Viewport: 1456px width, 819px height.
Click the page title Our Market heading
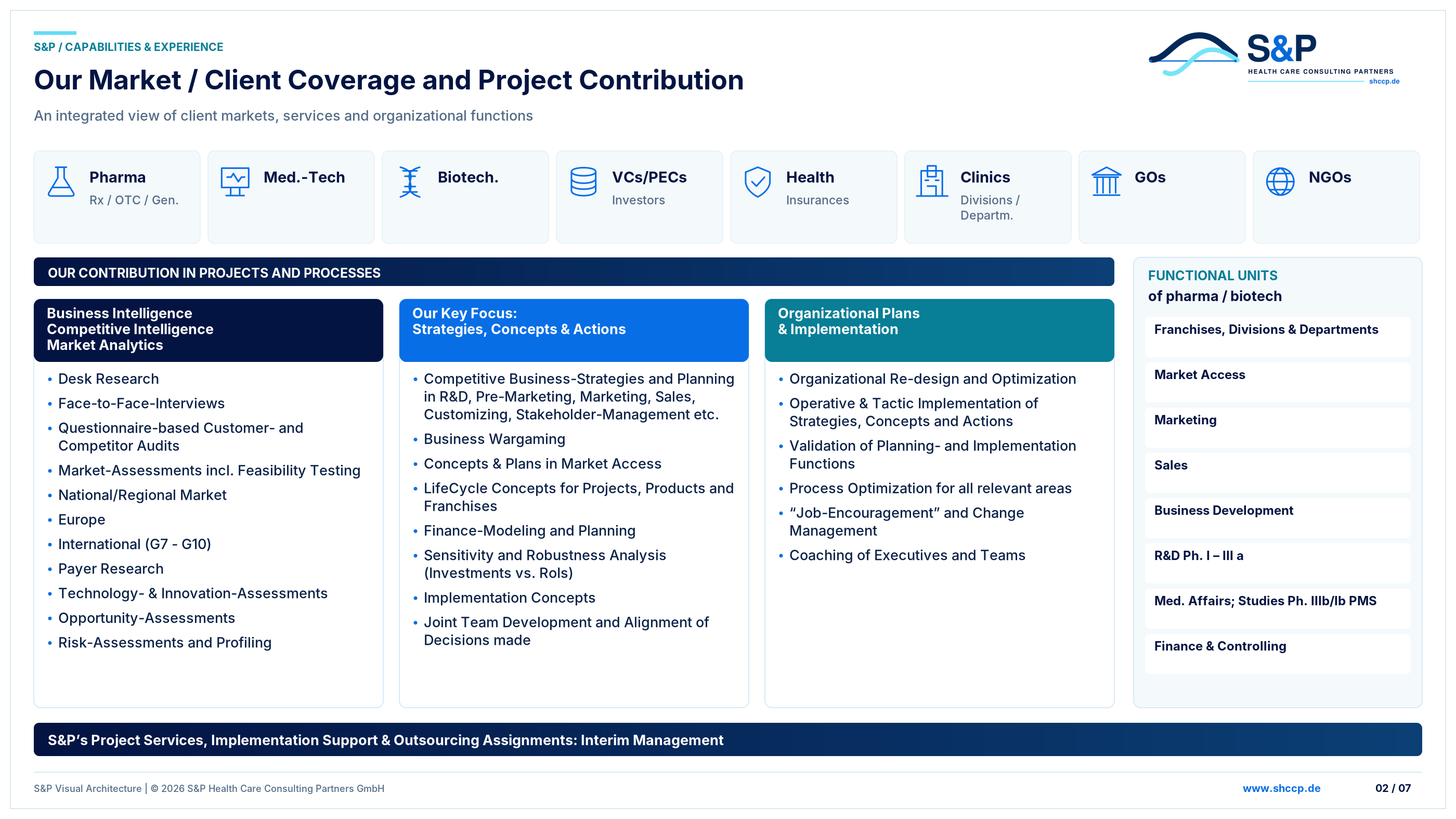pos(389,80)
